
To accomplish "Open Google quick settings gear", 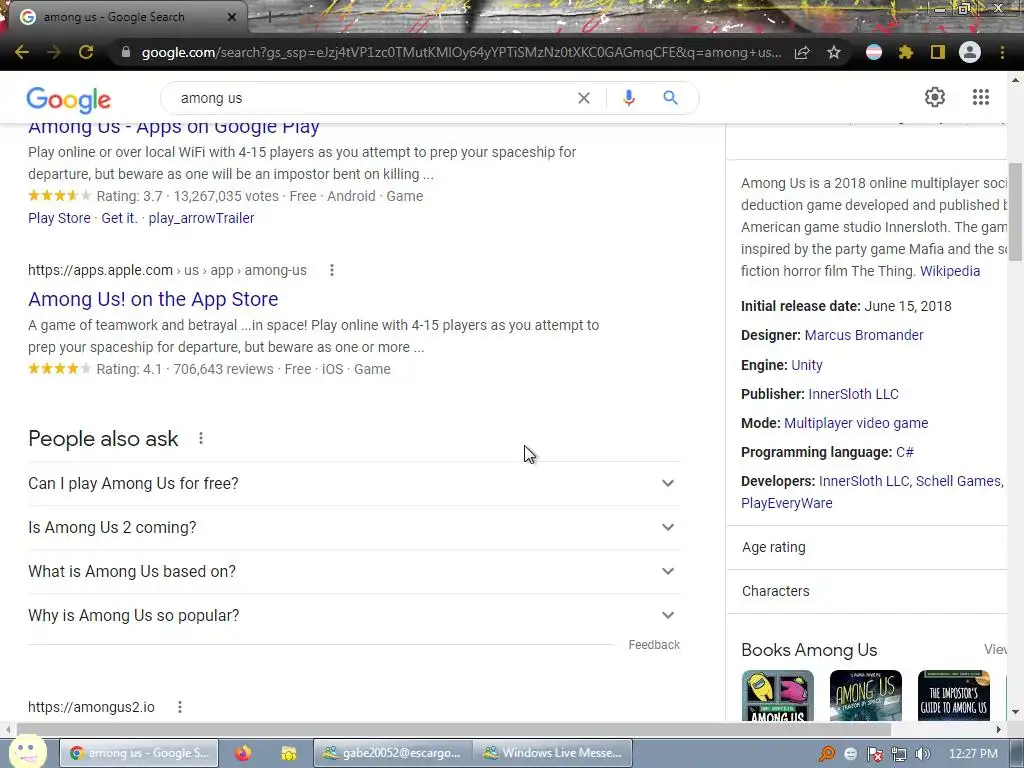I will click(x=935, y=97).
